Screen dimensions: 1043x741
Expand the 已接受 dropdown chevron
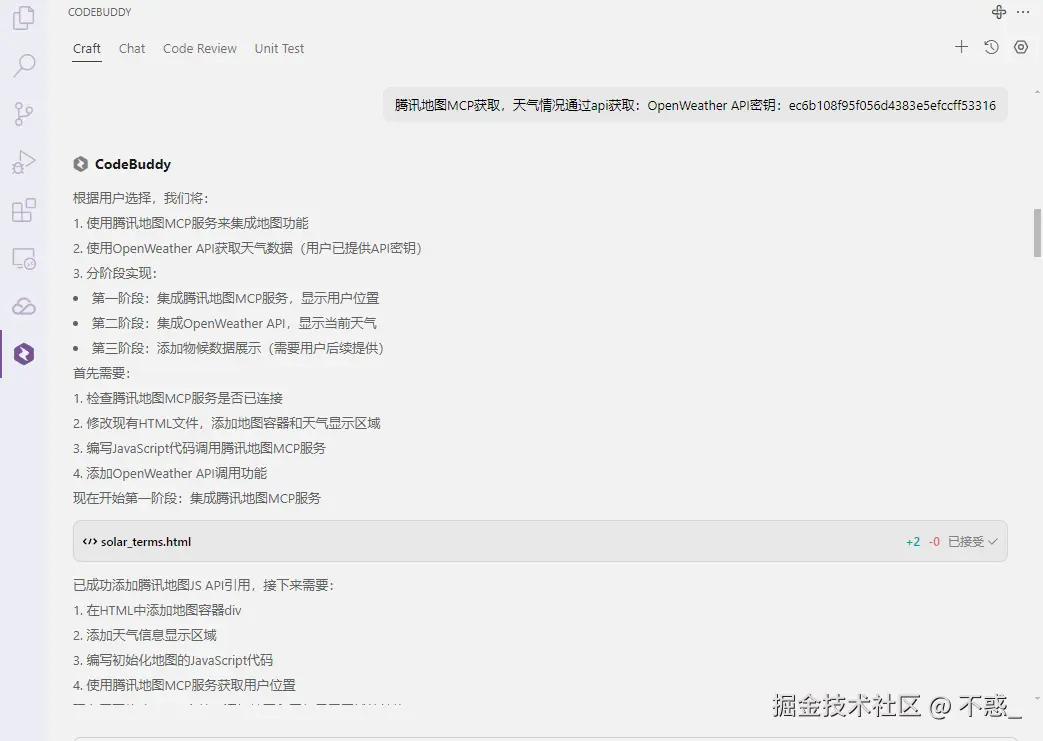point(992,541)
